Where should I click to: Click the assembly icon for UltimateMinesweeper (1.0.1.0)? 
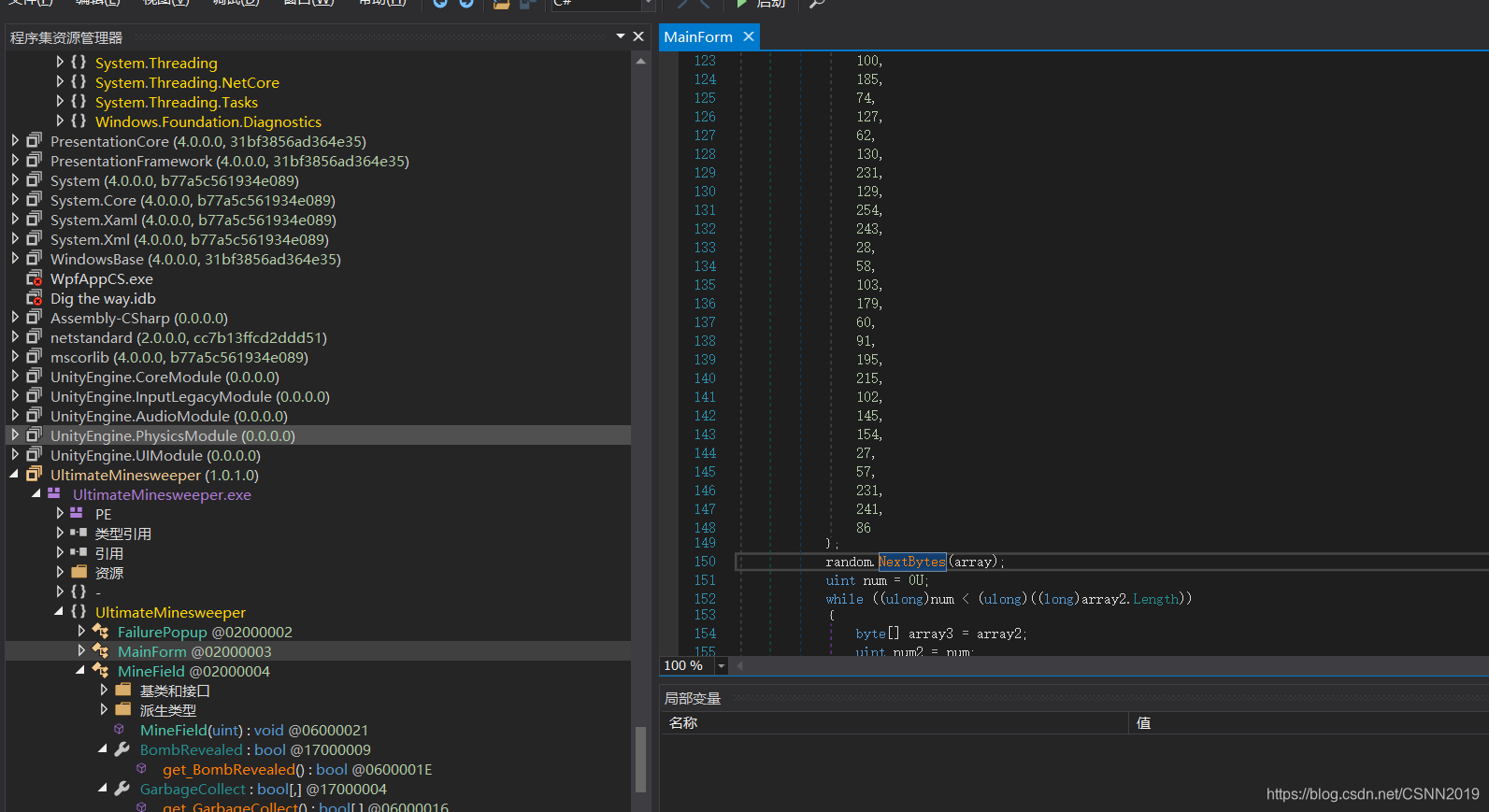point(35,474)
